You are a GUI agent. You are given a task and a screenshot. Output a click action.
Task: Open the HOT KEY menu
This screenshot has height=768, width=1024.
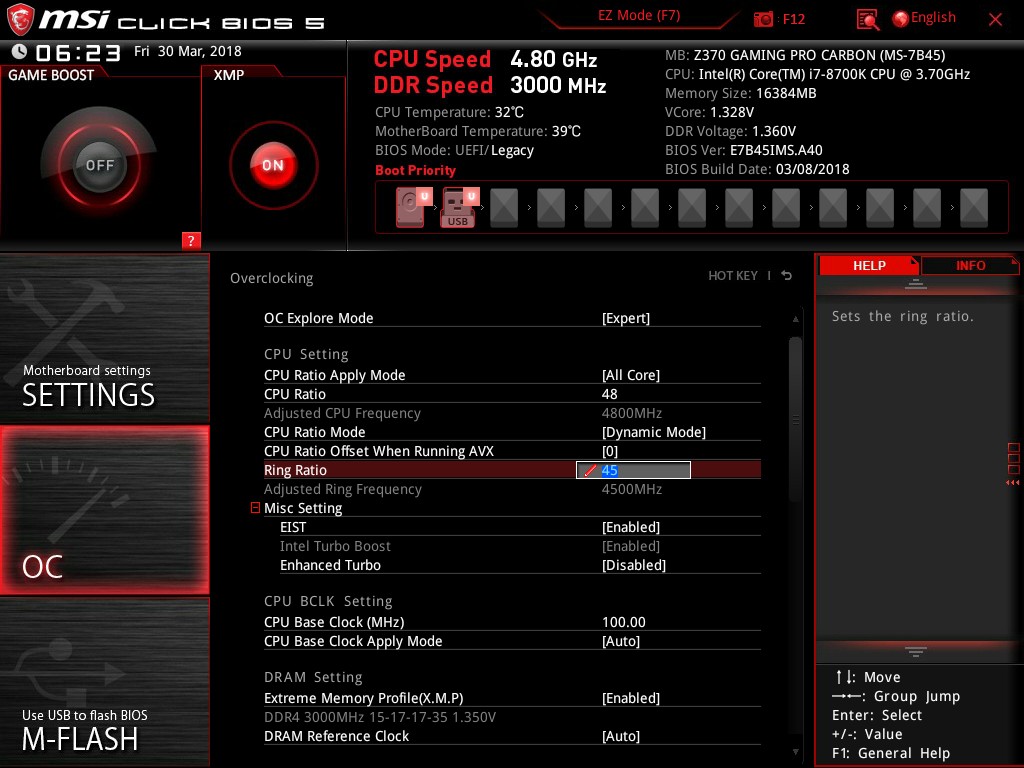[x=733, y=276]
